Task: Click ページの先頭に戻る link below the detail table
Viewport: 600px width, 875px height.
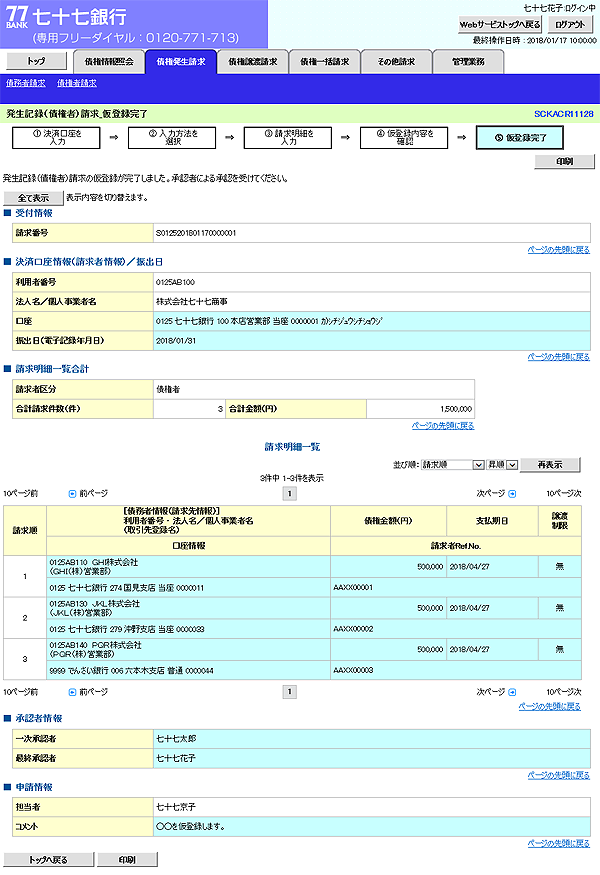Action: pos(550,706)
